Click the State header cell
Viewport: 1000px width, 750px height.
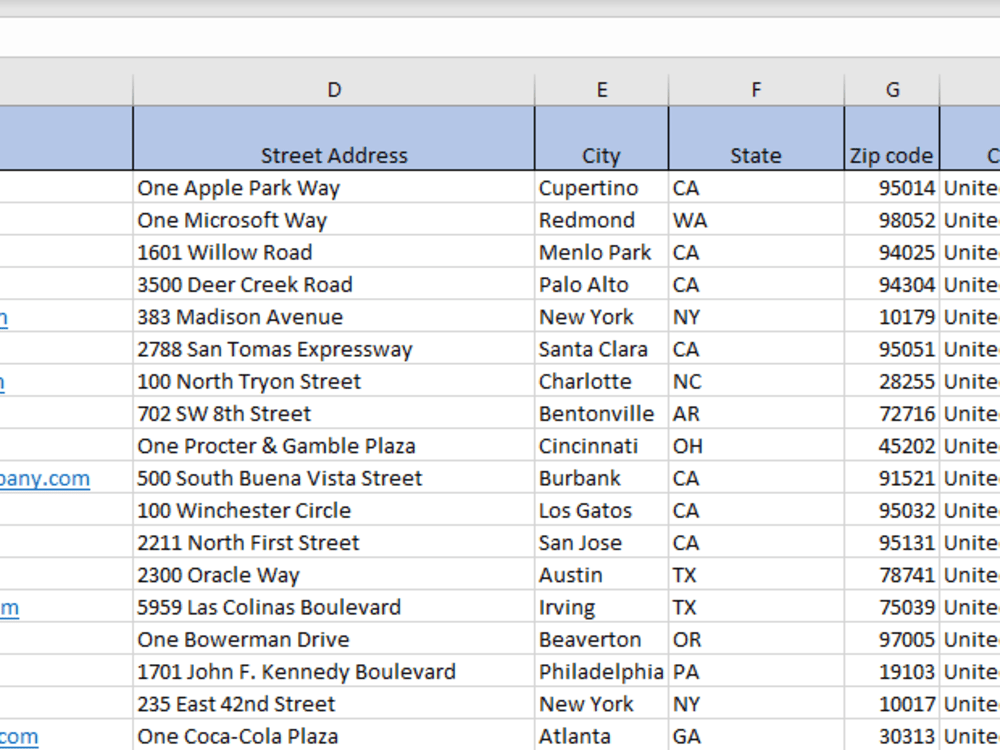[756, 138]
